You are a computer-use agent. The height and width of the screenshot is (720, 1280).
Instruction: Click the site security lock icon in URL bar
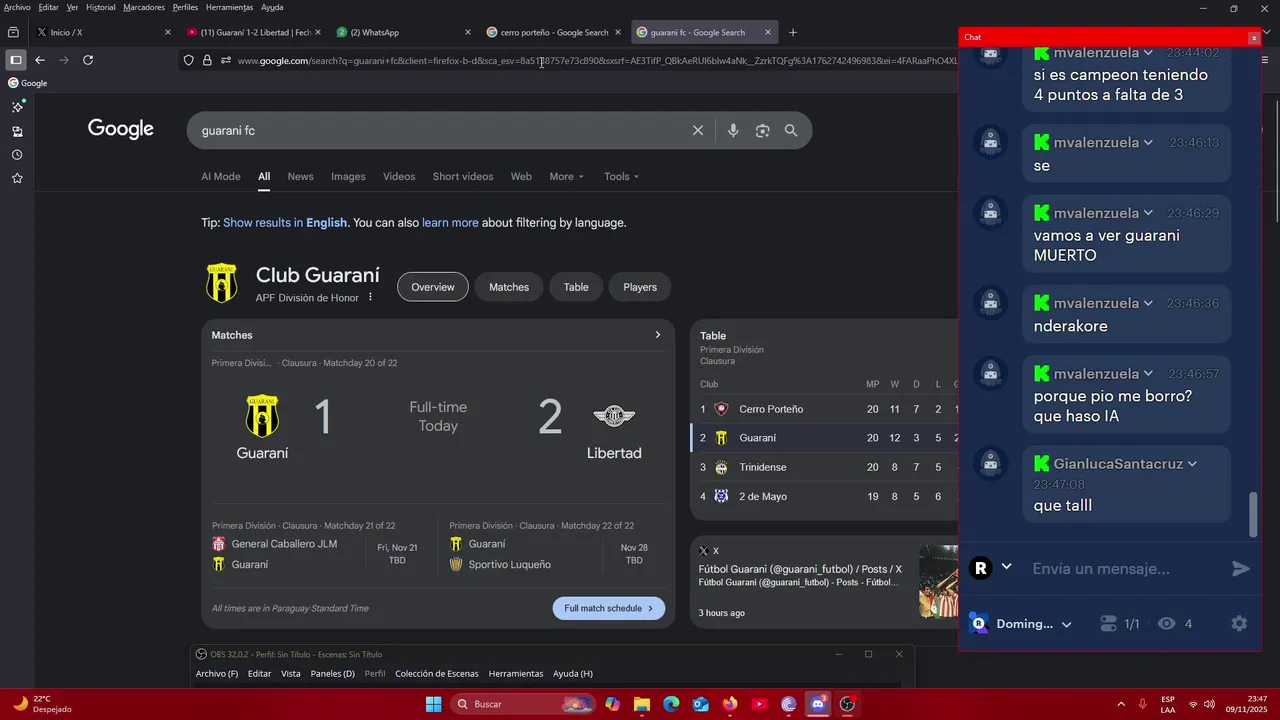[x=207, y=60]
